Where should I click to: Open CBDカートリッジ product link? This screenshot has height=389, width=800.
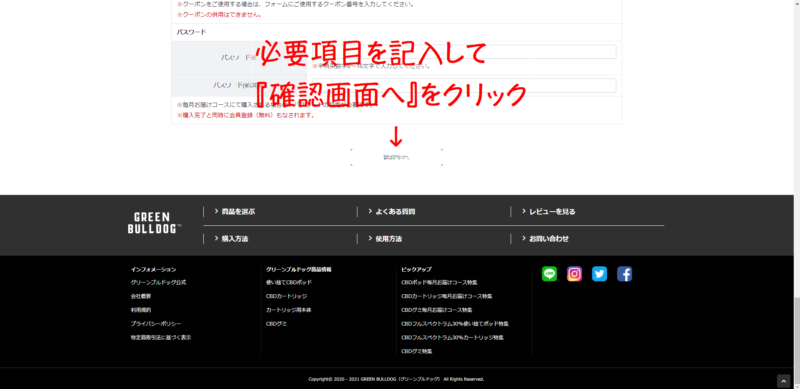pyautogui.click(x=286, y=296)
